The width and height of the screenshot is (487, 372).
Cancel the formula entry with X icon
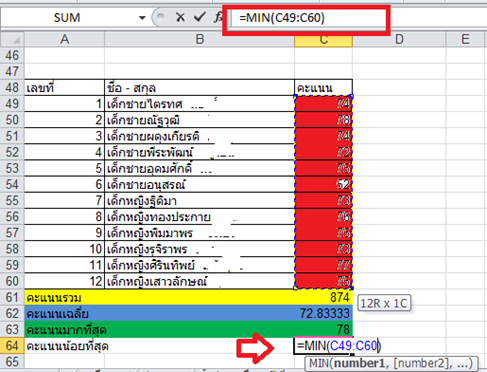pyautogui.click(x=180, y=17)
